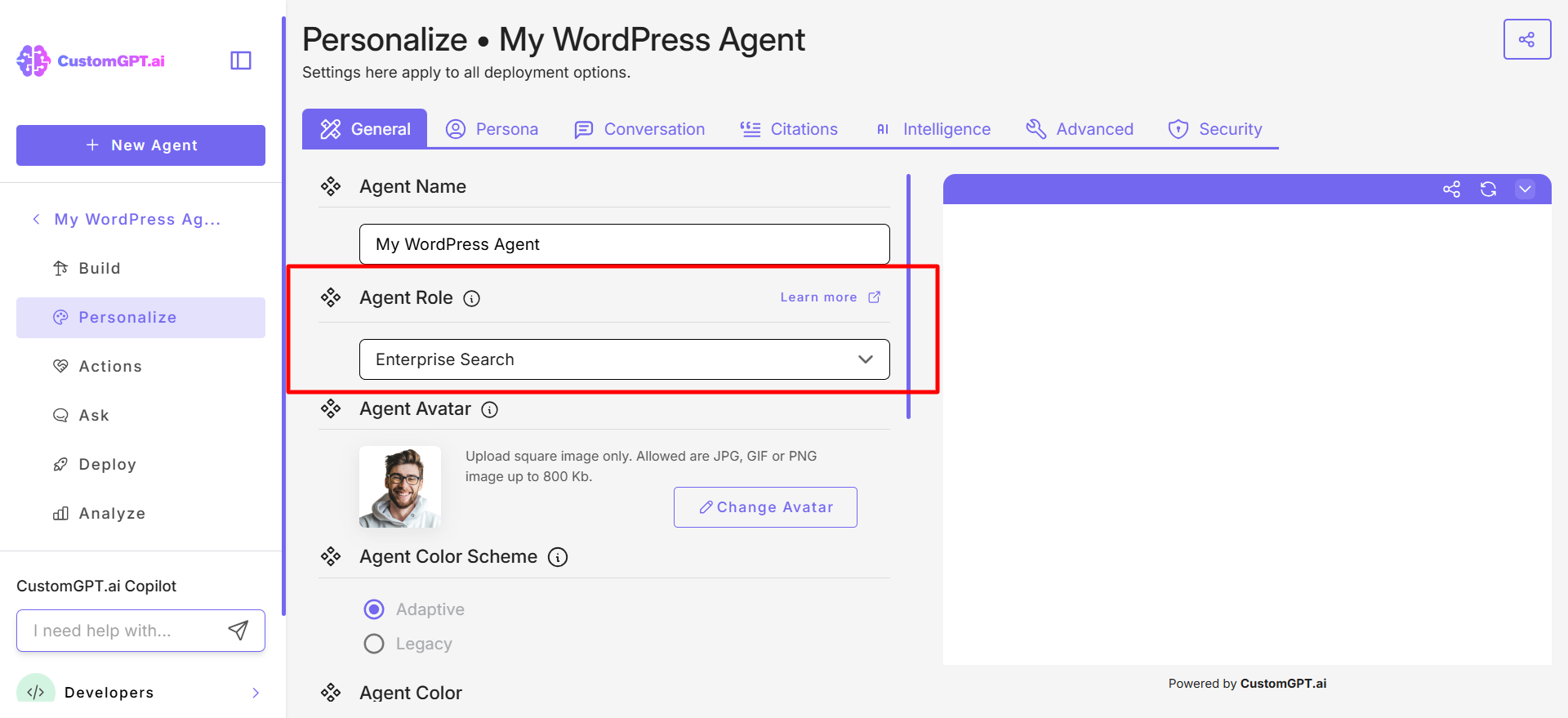Image resolution: width=1568 pixels, height=718 pixels.
Task: Click the Agent Name section icon
Action: point(331,186)
